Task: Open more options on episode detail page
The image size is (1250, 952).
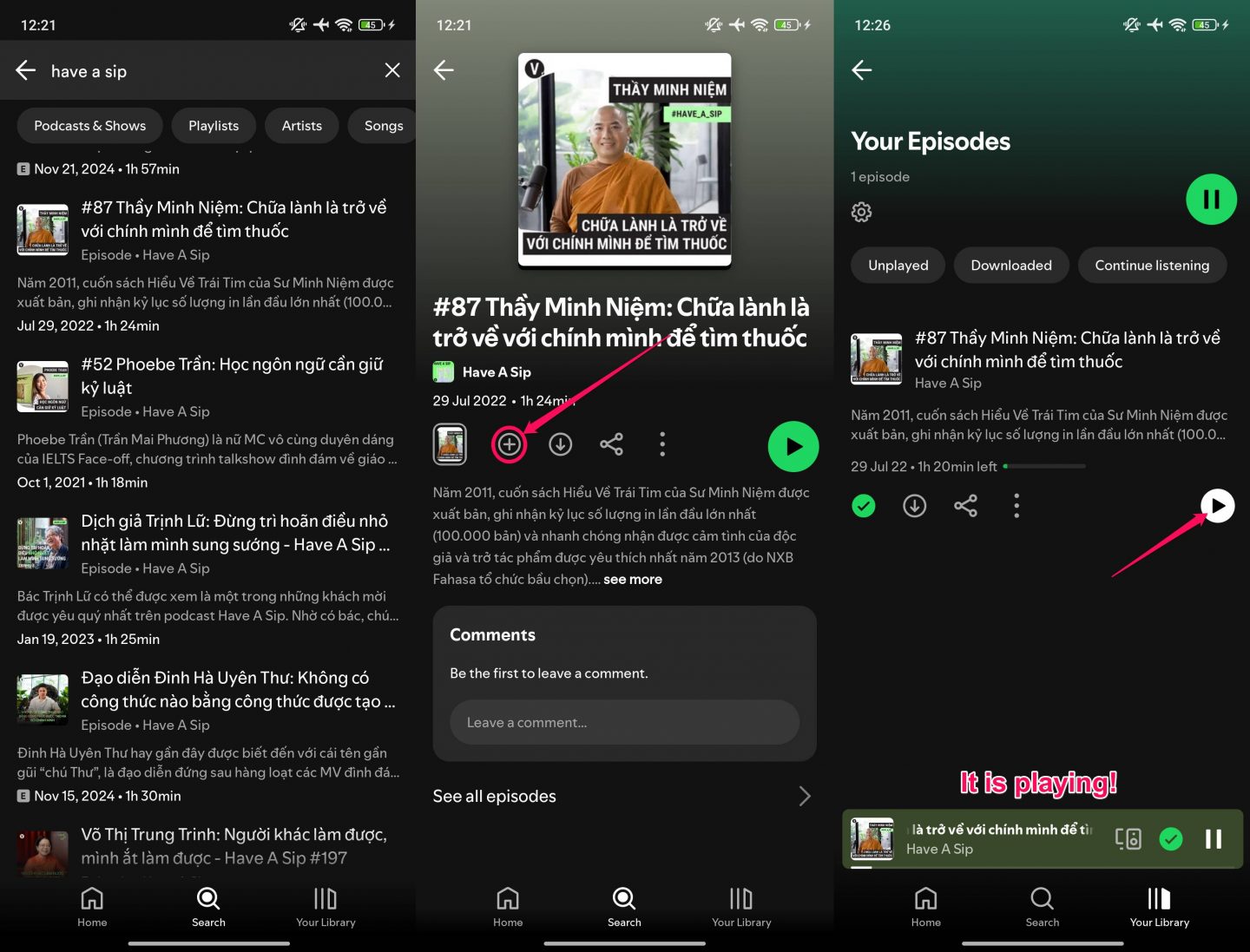Action: coord(662,444)
